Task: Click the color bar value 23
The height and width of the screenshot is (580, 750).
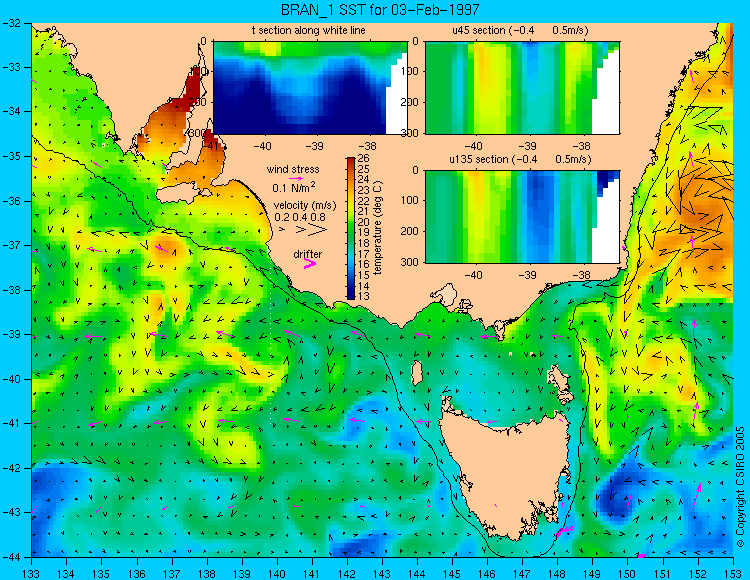Action: [x=363, y=190]
